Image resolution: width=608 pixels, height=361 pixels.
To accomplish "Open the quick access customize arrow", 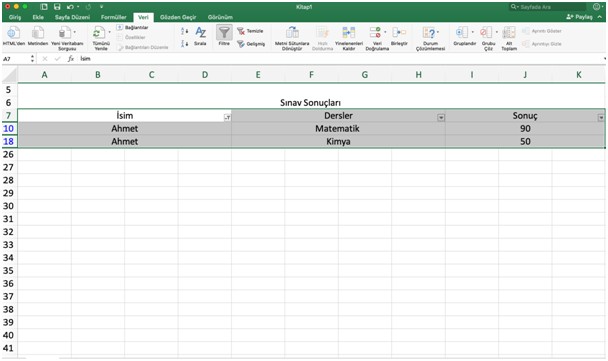I will 102,7.
